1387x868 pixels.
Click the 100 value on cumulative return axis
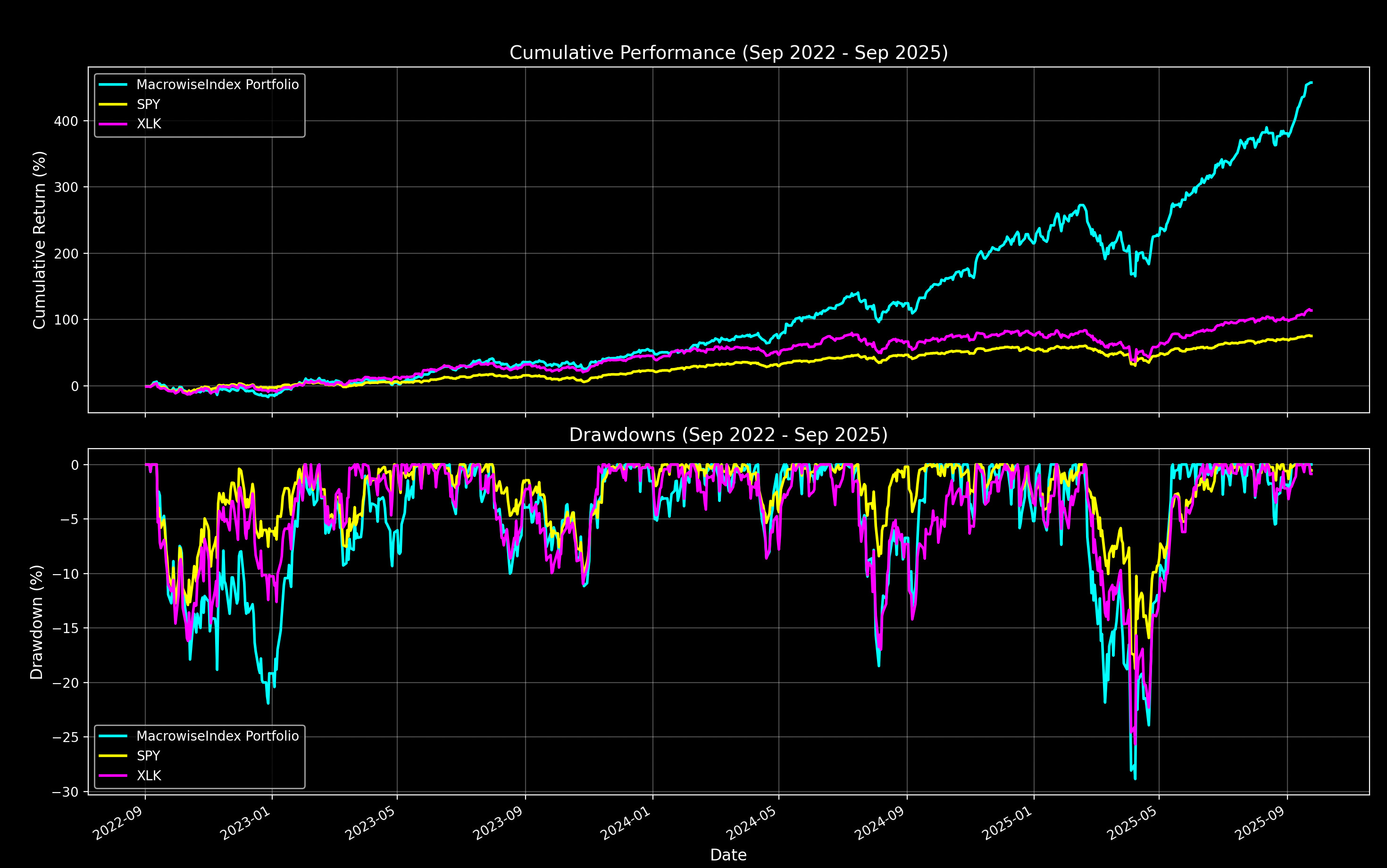coord(66,320)
